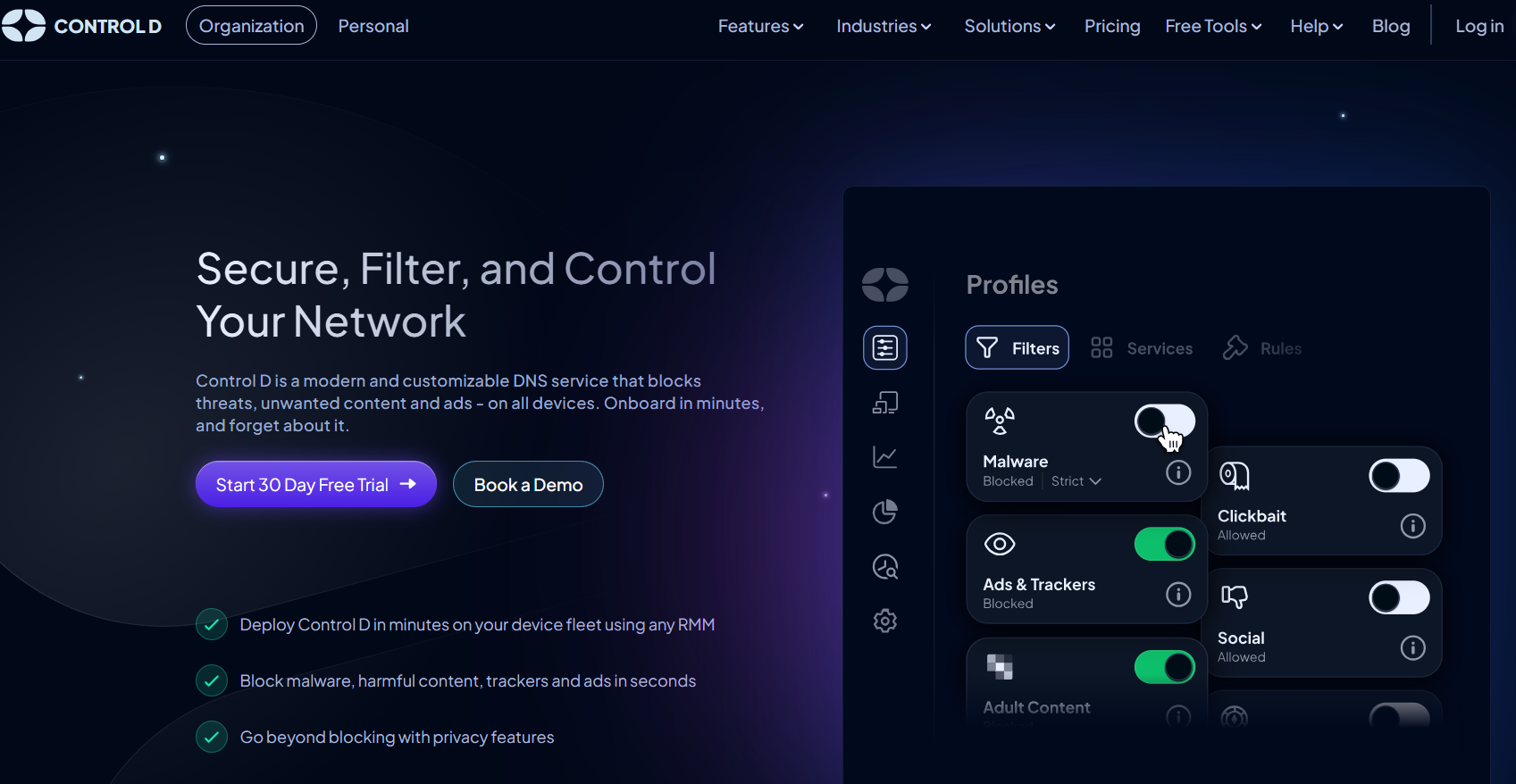
Task: Click the wrench icon beside Rules
Action: 1235,347
